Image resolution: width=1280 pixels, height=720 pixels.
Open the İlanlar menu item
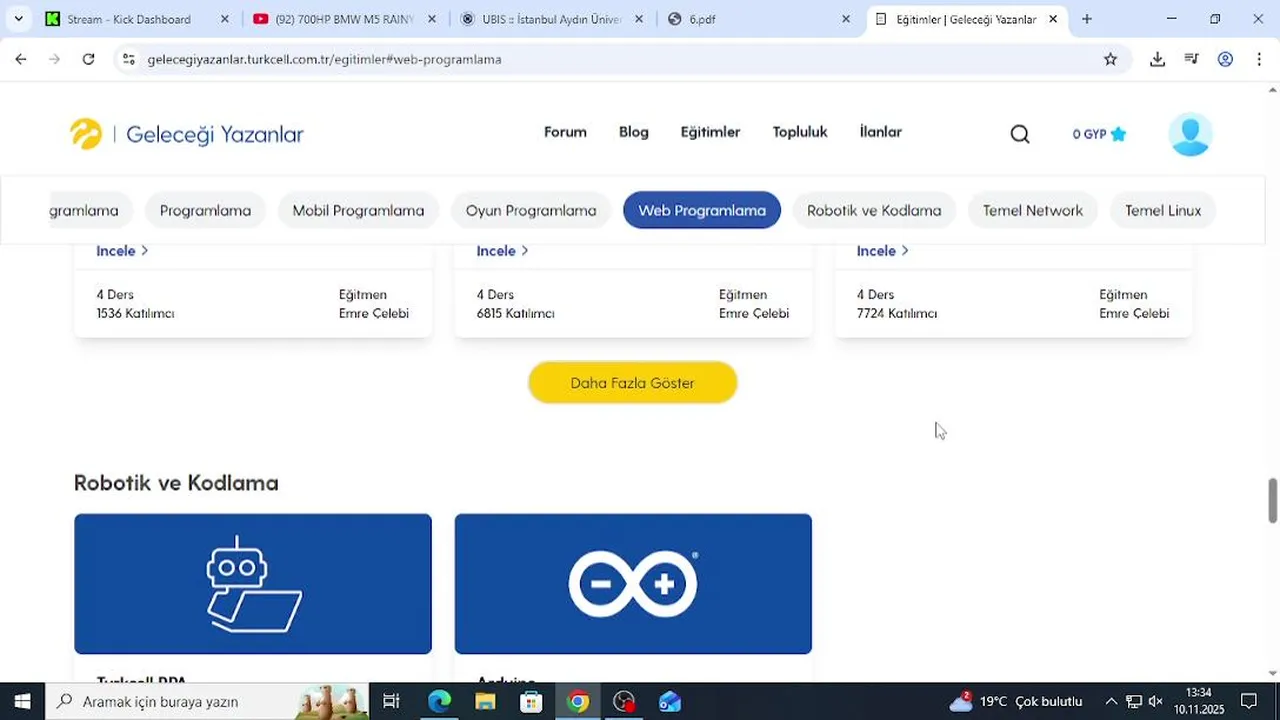coord(881,132)
